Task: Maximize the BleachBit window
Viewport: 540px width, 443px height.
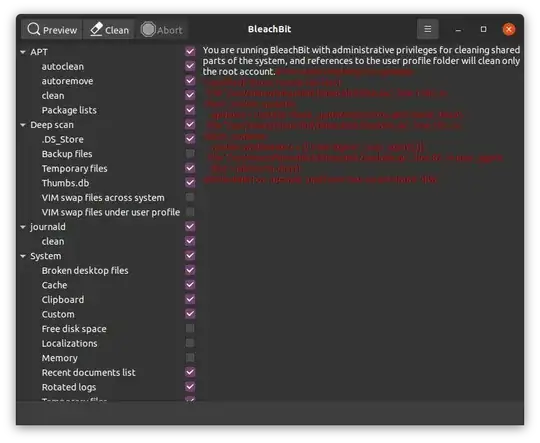Action: [484, 29]
